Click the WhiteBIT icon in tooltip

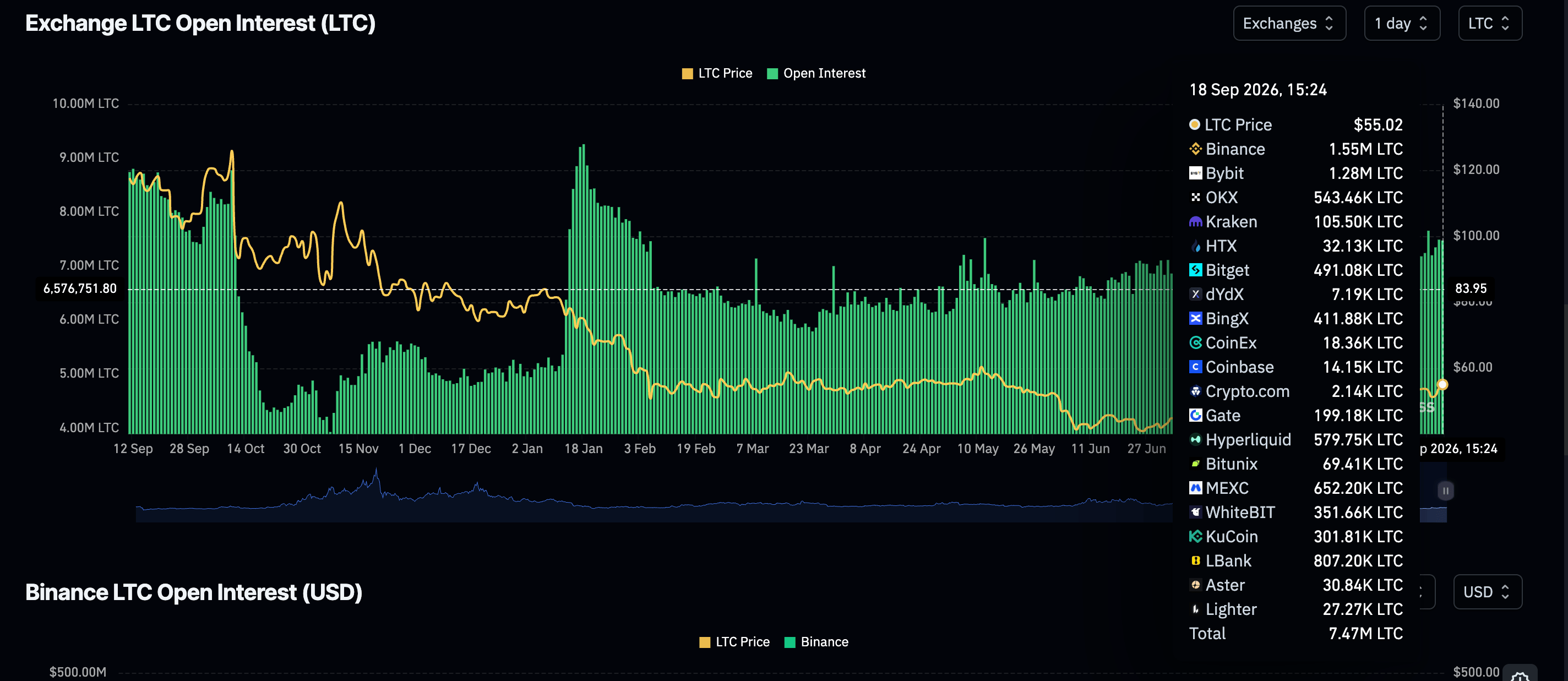point(1195,513)
